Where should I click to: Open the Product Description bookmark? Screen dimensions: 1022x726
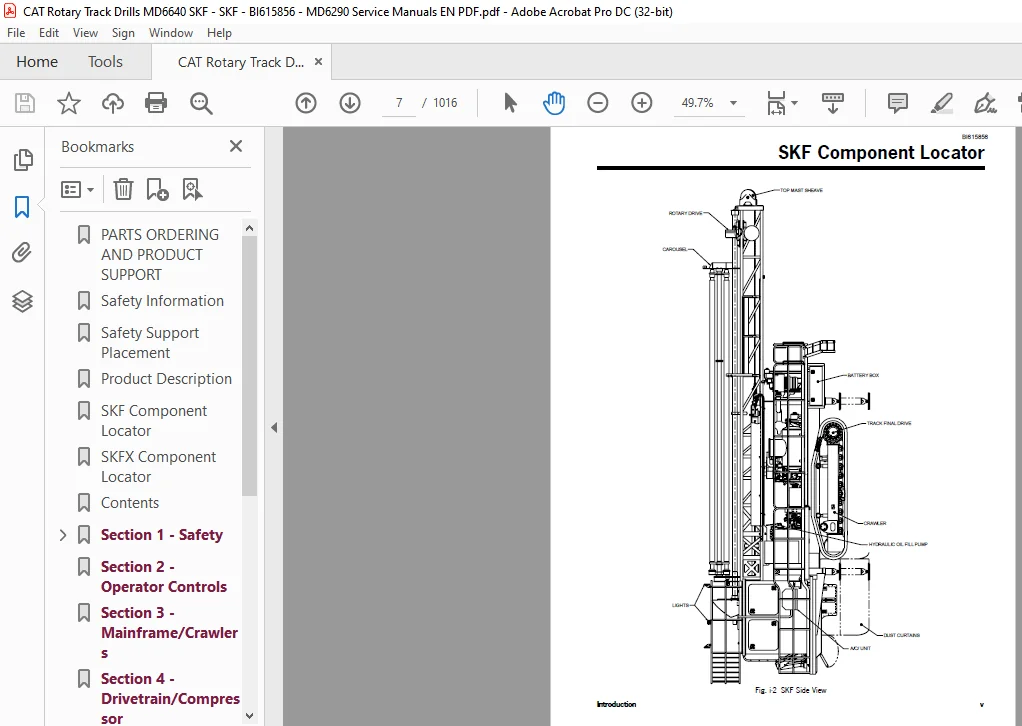tap(166, 379)
